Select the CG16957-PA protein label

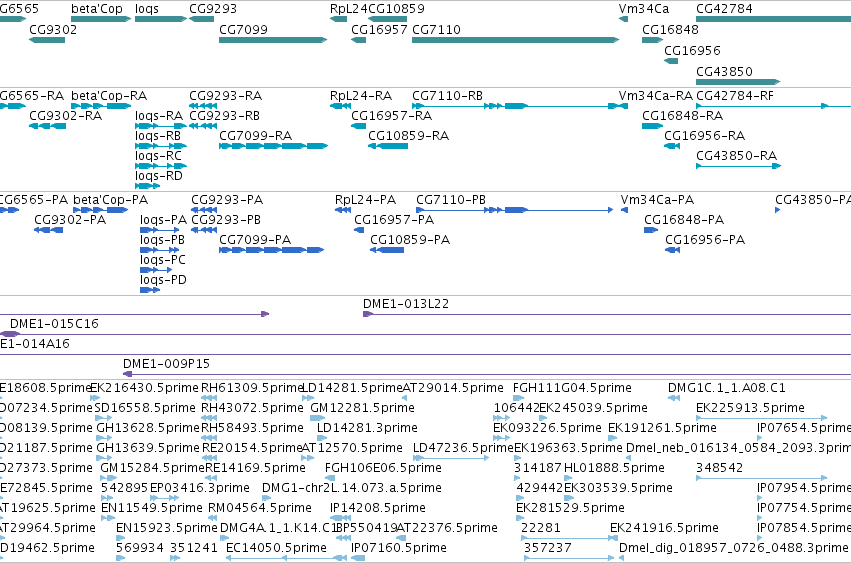(x=394, y=220)
